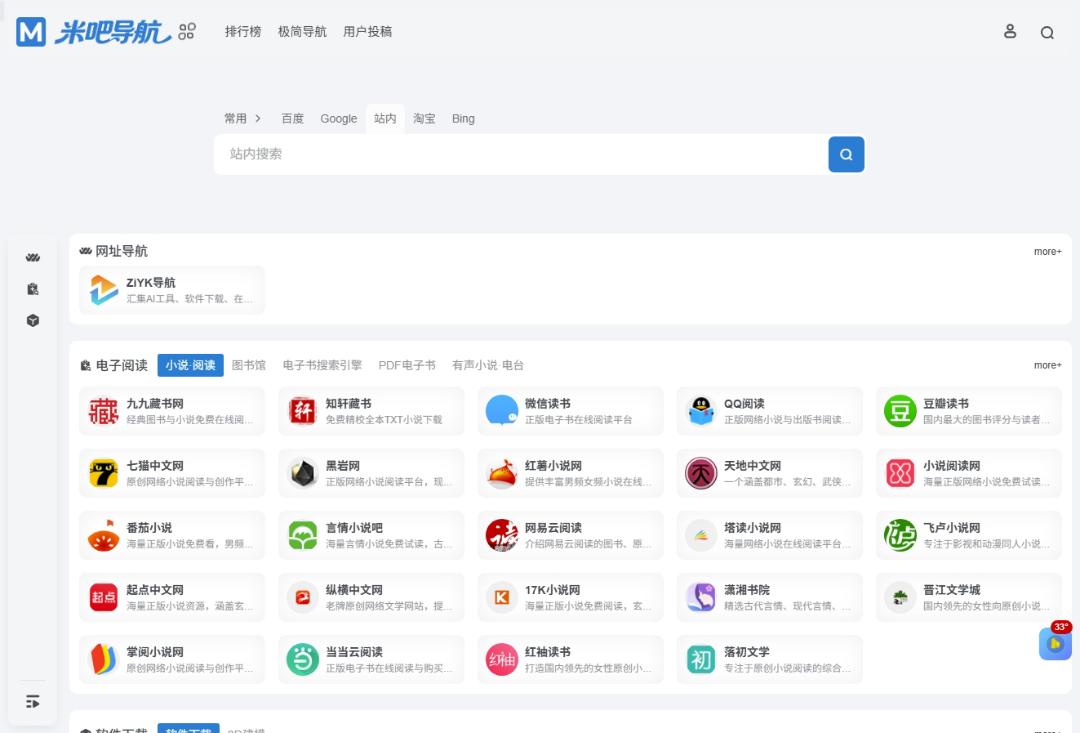This screenshot has height=733, width=1080.
Task: Open 小说阅读网 site icon
Action: (900, 473)
